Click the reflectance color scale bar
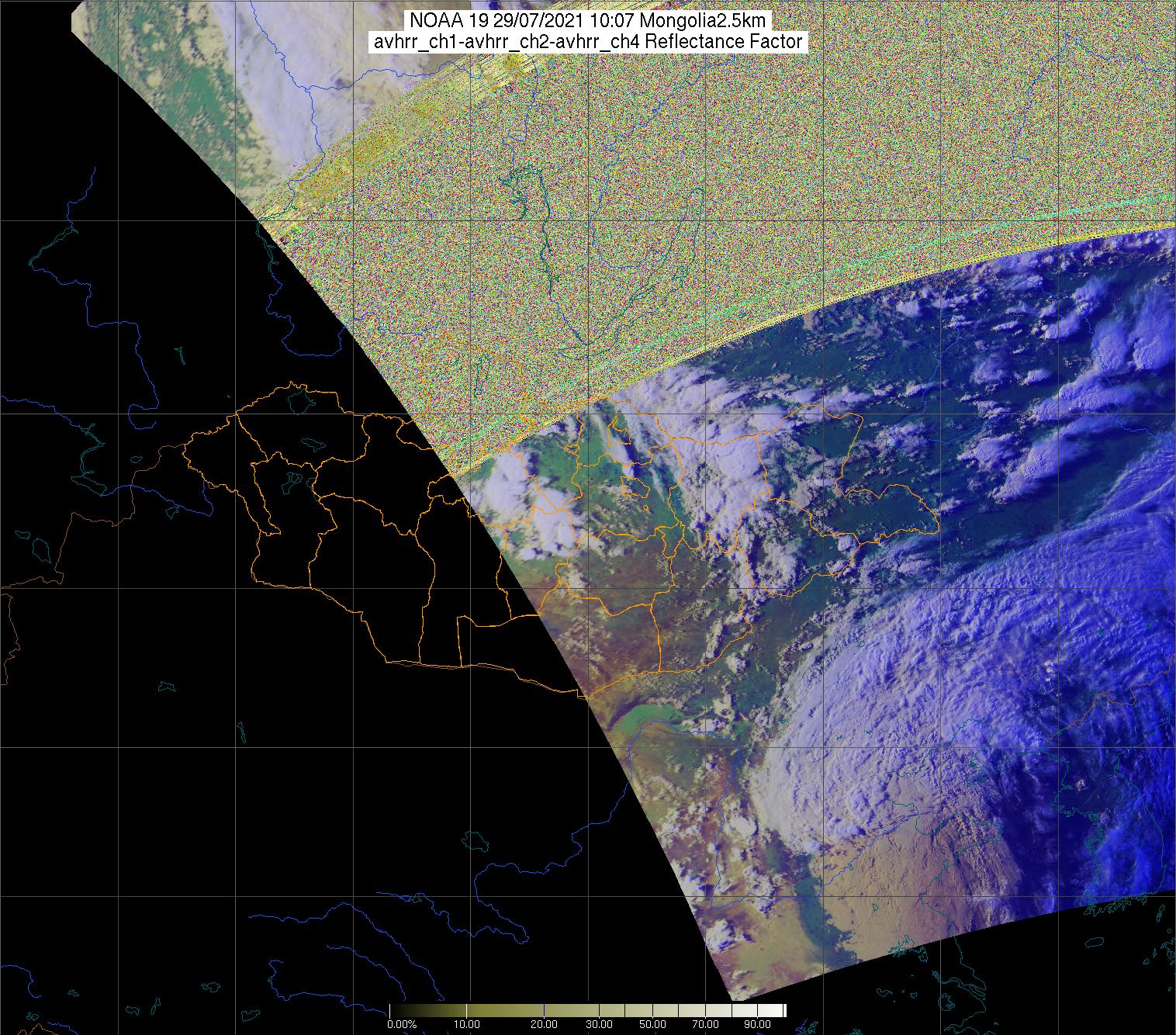 [x=588, y=1010]
